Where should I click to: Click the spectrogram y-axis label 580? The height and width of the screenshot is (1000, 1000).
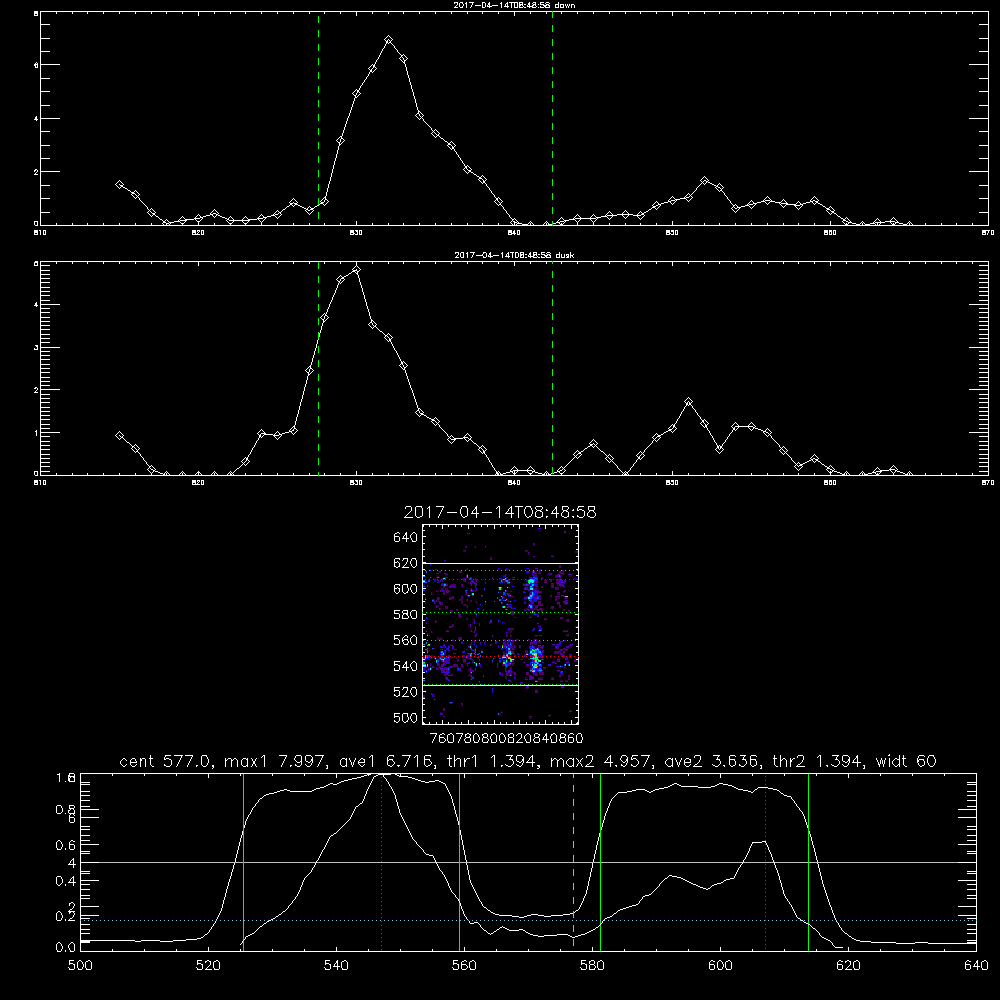[406, 615]
